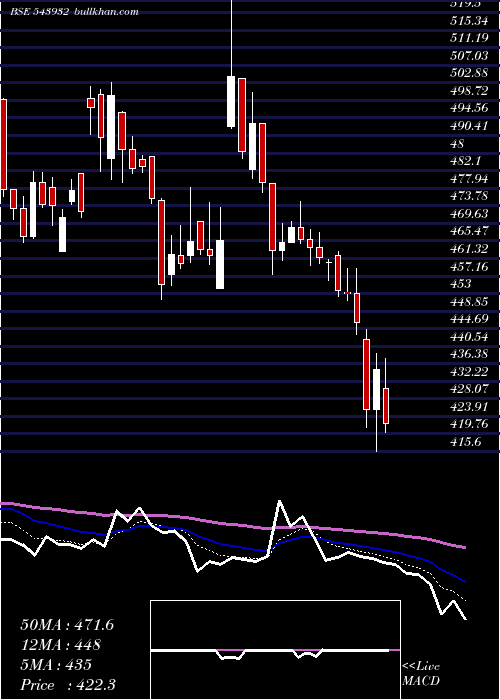
Task: Click the 482.1 price axis label
Action: (x=464, y=161)
